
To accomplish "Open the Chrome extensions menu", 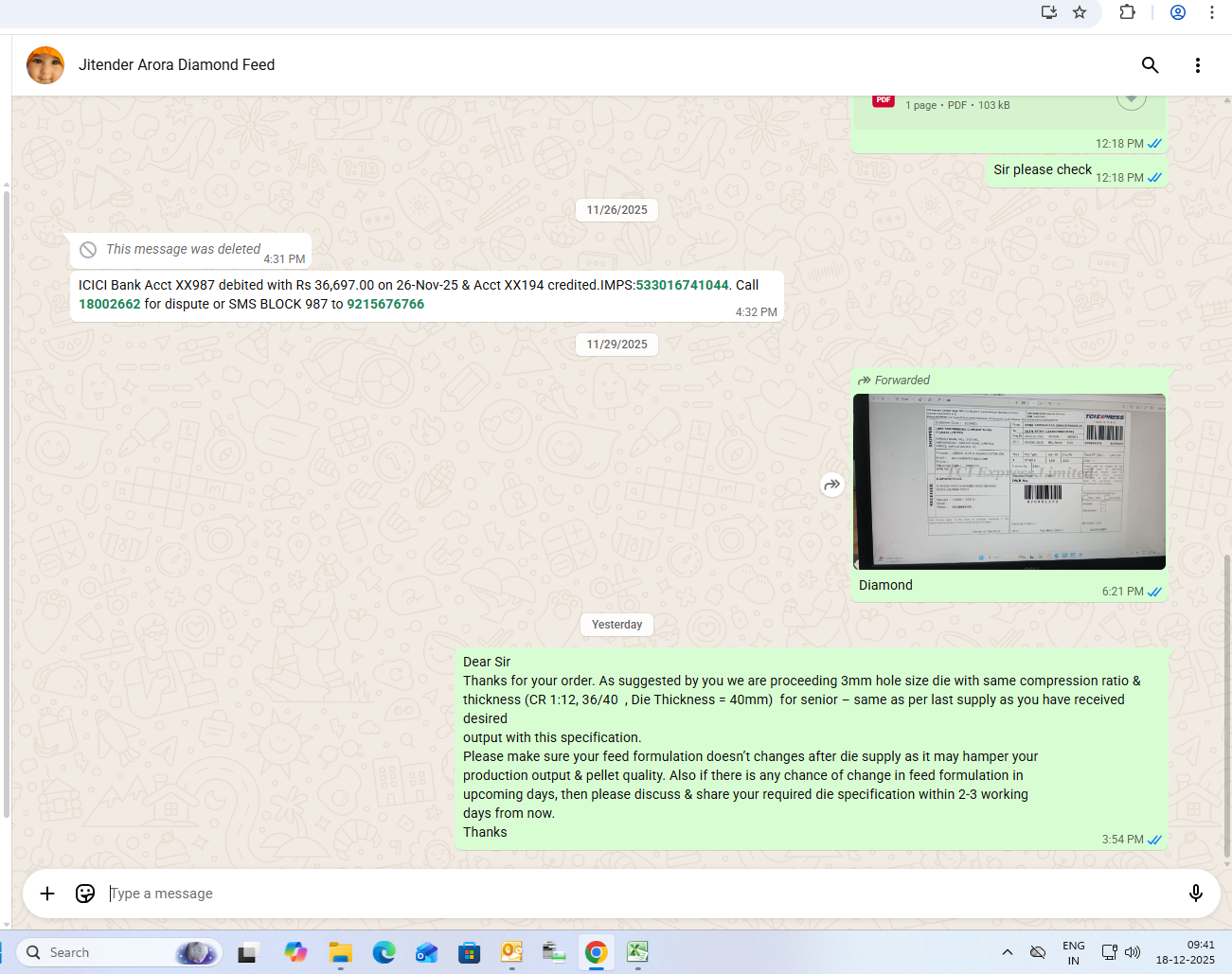I will pyautogui.click(x=1127, y=12).
